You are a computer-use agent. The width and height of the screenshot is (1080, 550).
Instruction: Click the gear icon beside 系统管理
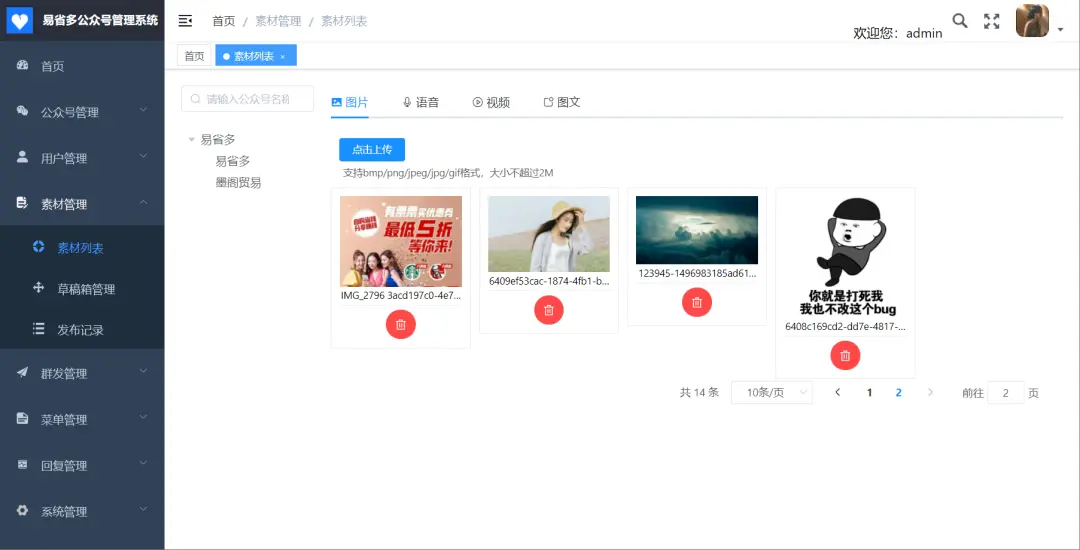pyautogui.click(x=22, y=510)
